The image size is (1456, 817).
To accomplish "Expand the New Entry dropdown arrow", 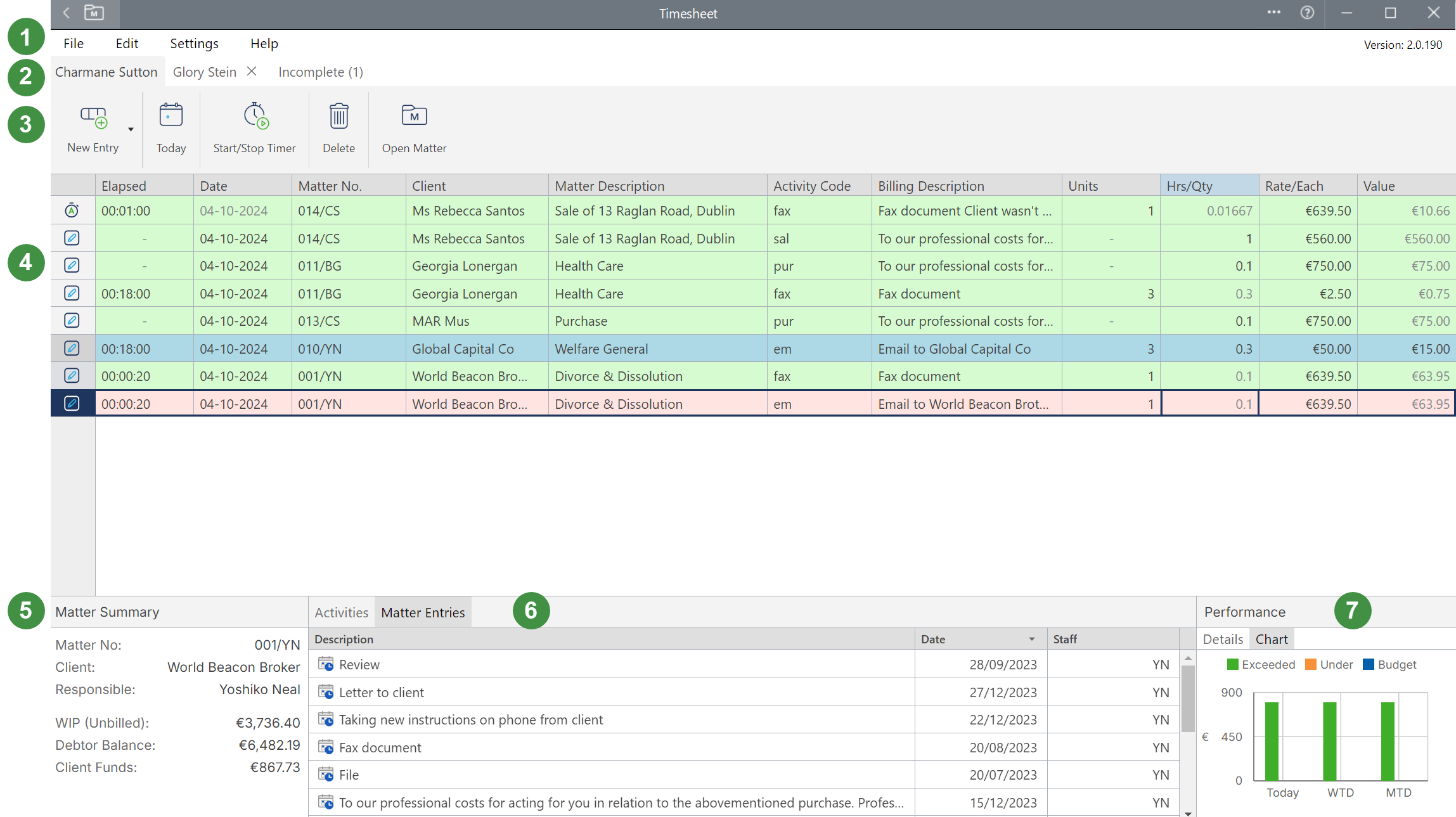I will tap(130, 130).
